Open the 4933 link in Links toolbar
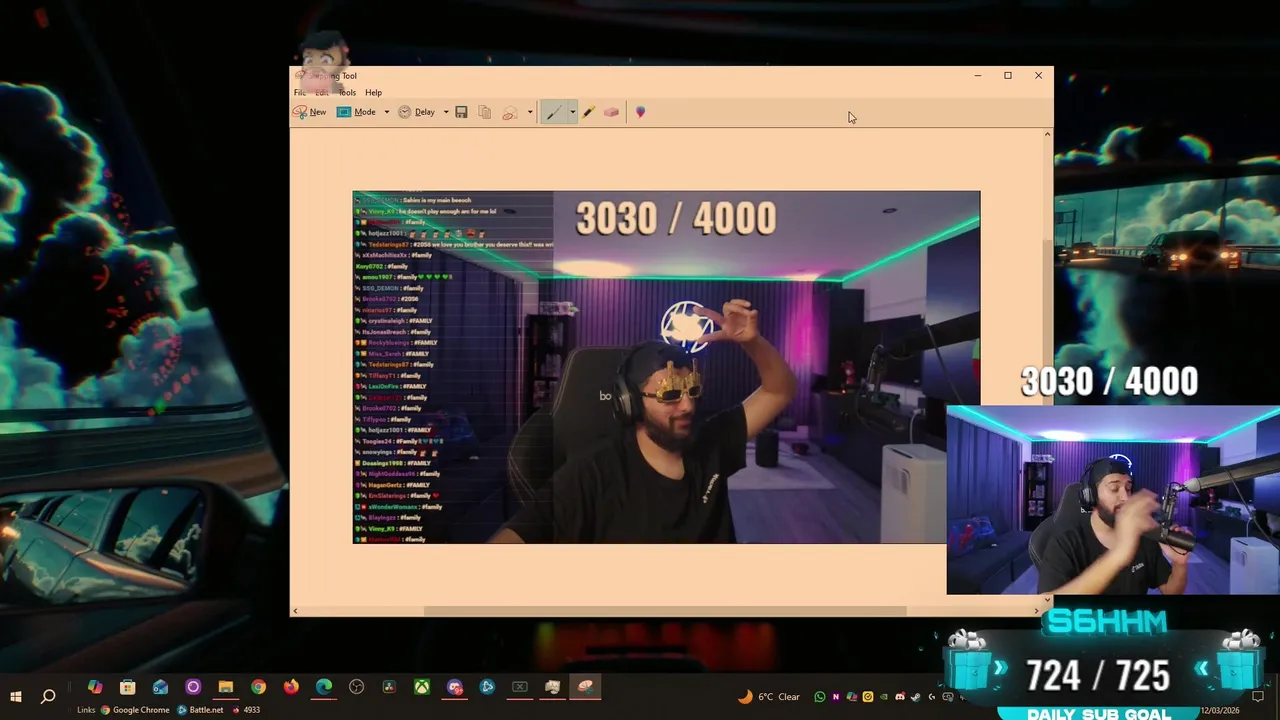1280x720 pixels. pos(246,710)
